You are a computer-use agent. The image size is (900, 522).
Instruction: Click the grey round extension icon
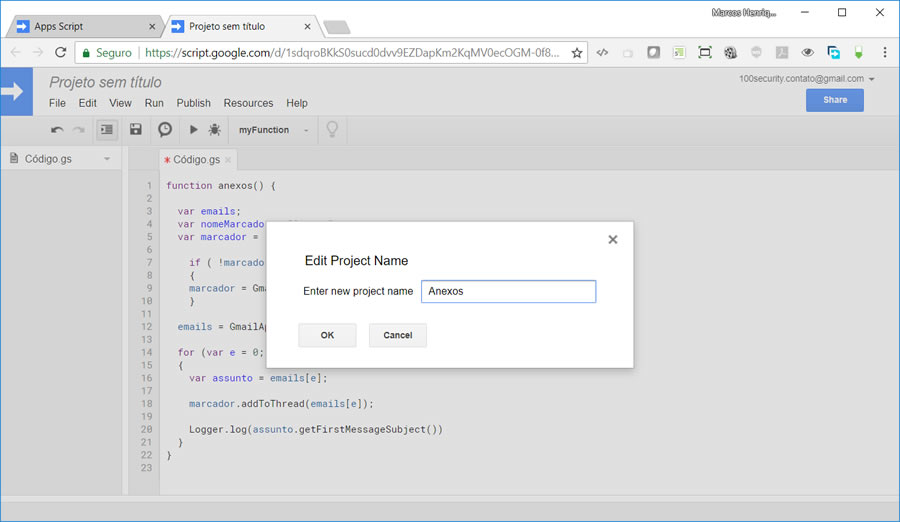(757, 52)
